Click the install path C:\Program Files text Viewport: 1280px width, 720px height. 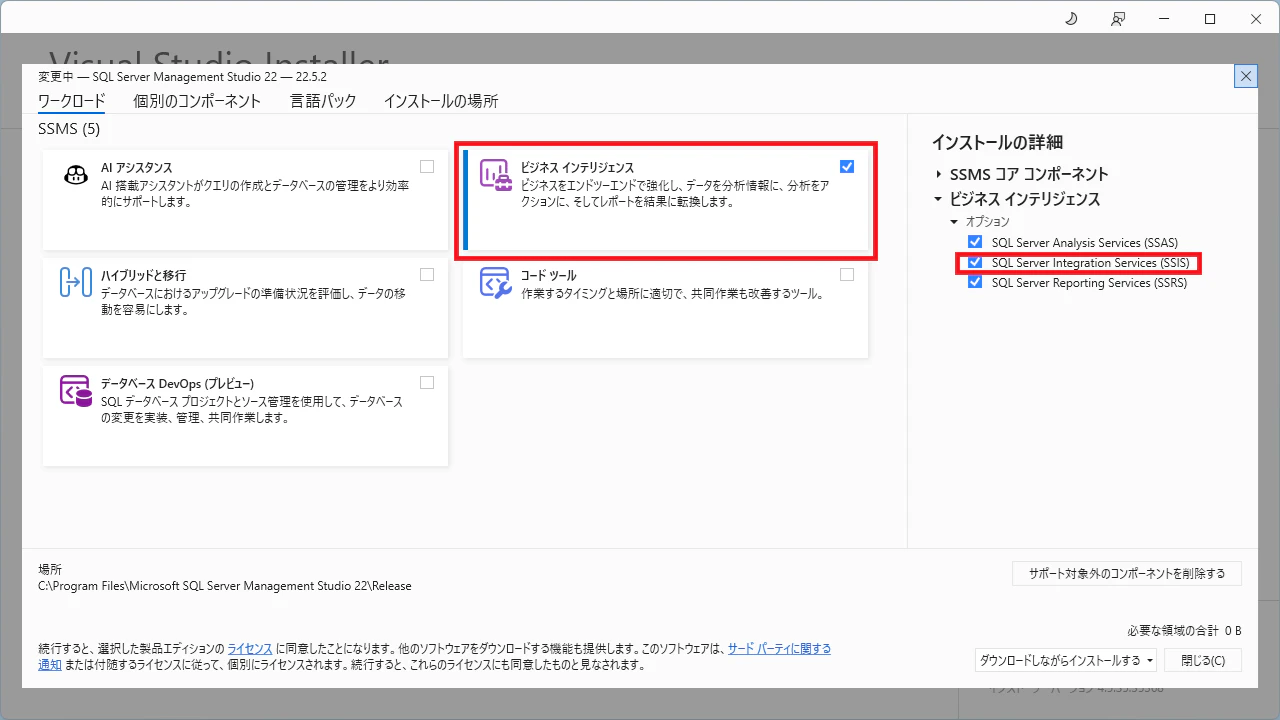(x=225, y=586)
